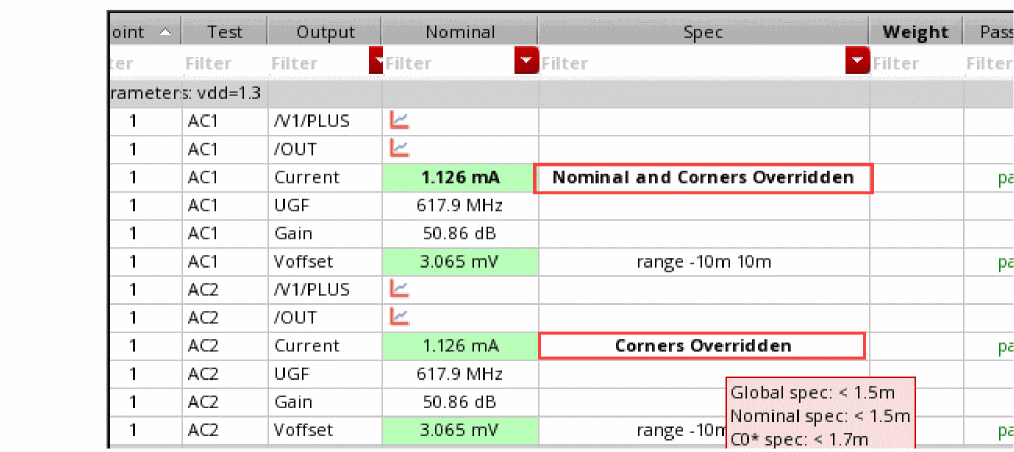Screen dimensions: 1014x452
Task: Select AC1 Voffset green 3.065 mV cell
Action: [x=460, y=262]
